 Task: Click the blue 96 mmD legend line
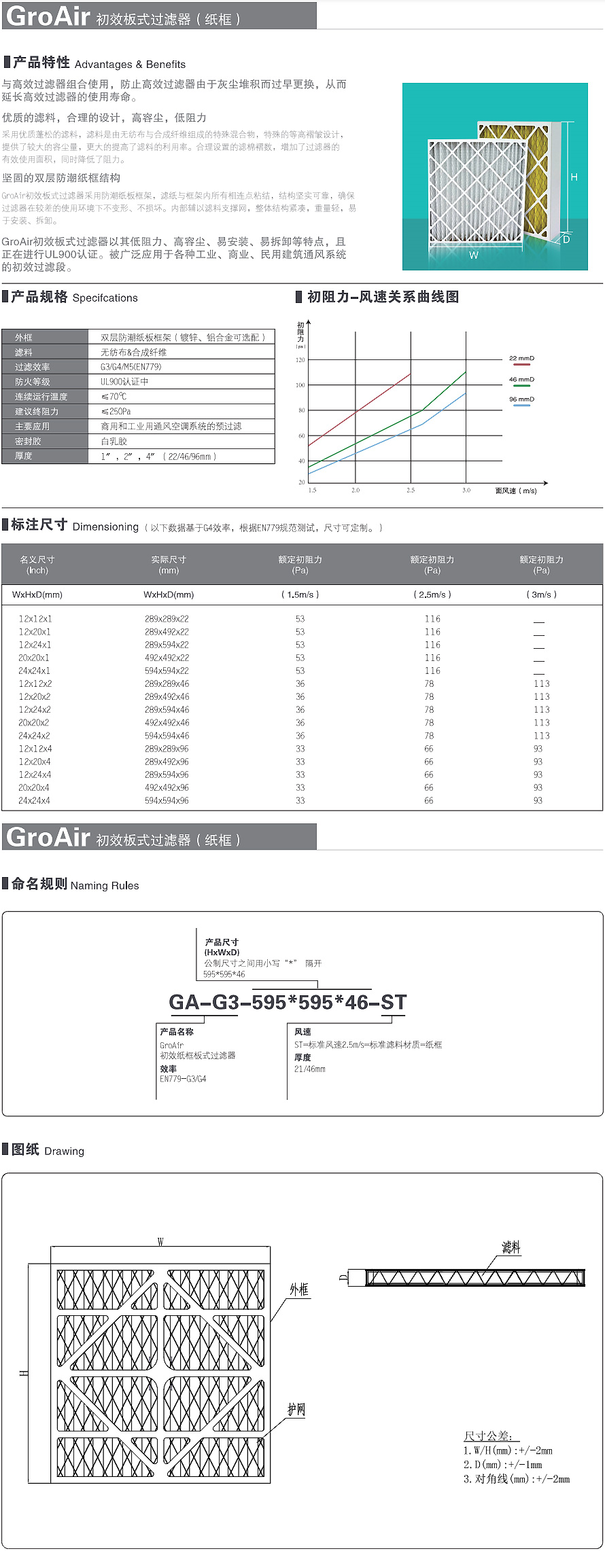pyautogui.click(x=521, y=406)
